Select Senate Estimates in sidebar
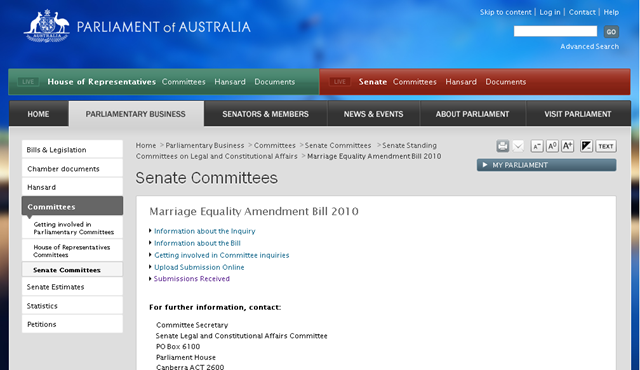Screen dimensions: 640x370 click(72, 287)
